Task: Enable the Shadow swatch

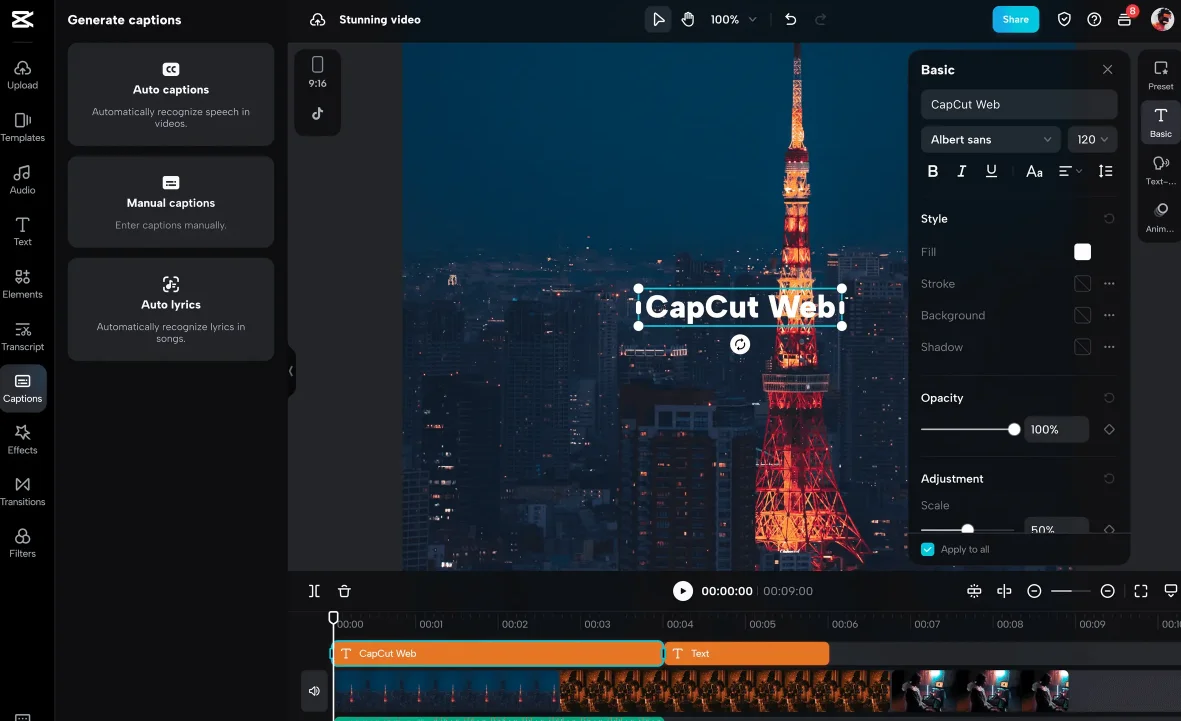Action: tap(1082, 347)
